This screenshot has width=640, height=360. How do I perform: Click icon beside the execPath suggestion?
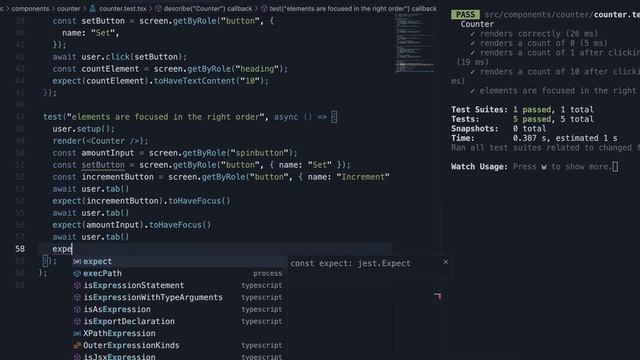(77, 273)
